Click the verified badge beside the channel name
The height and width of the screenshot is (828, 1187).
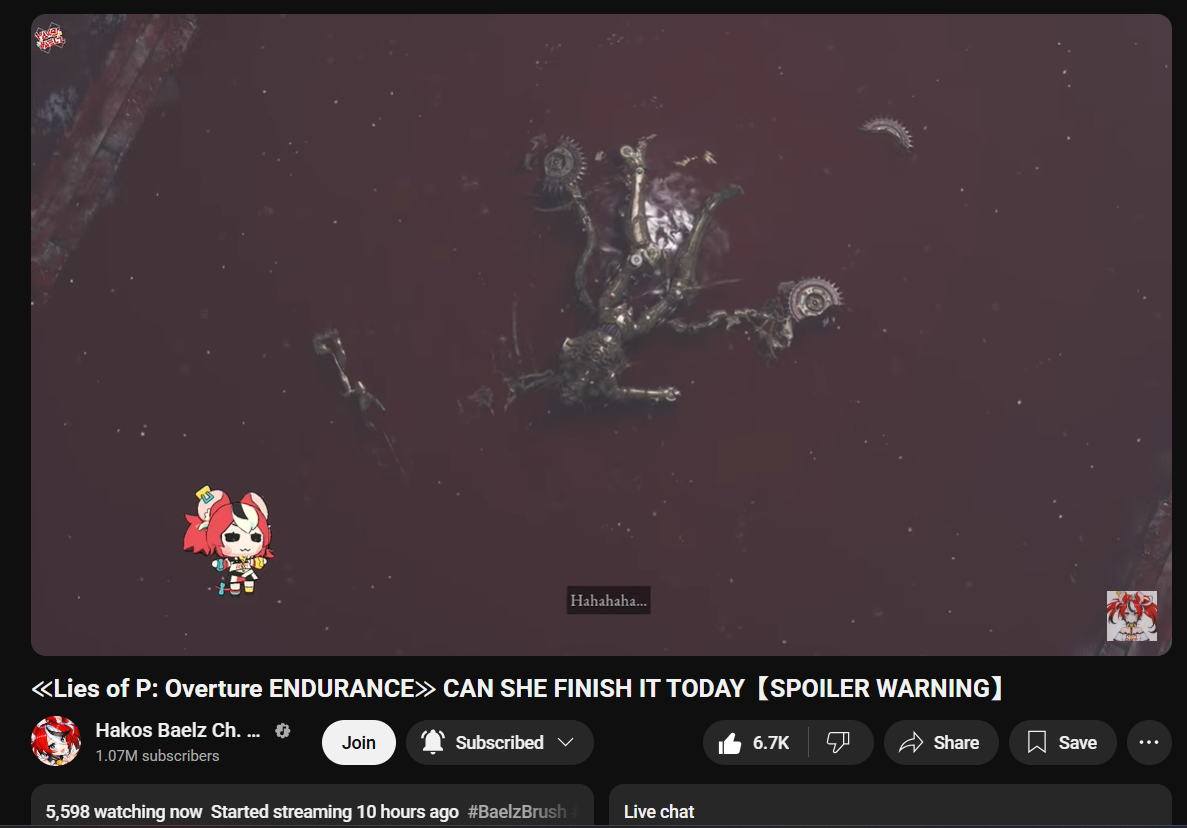click(282, 731)
